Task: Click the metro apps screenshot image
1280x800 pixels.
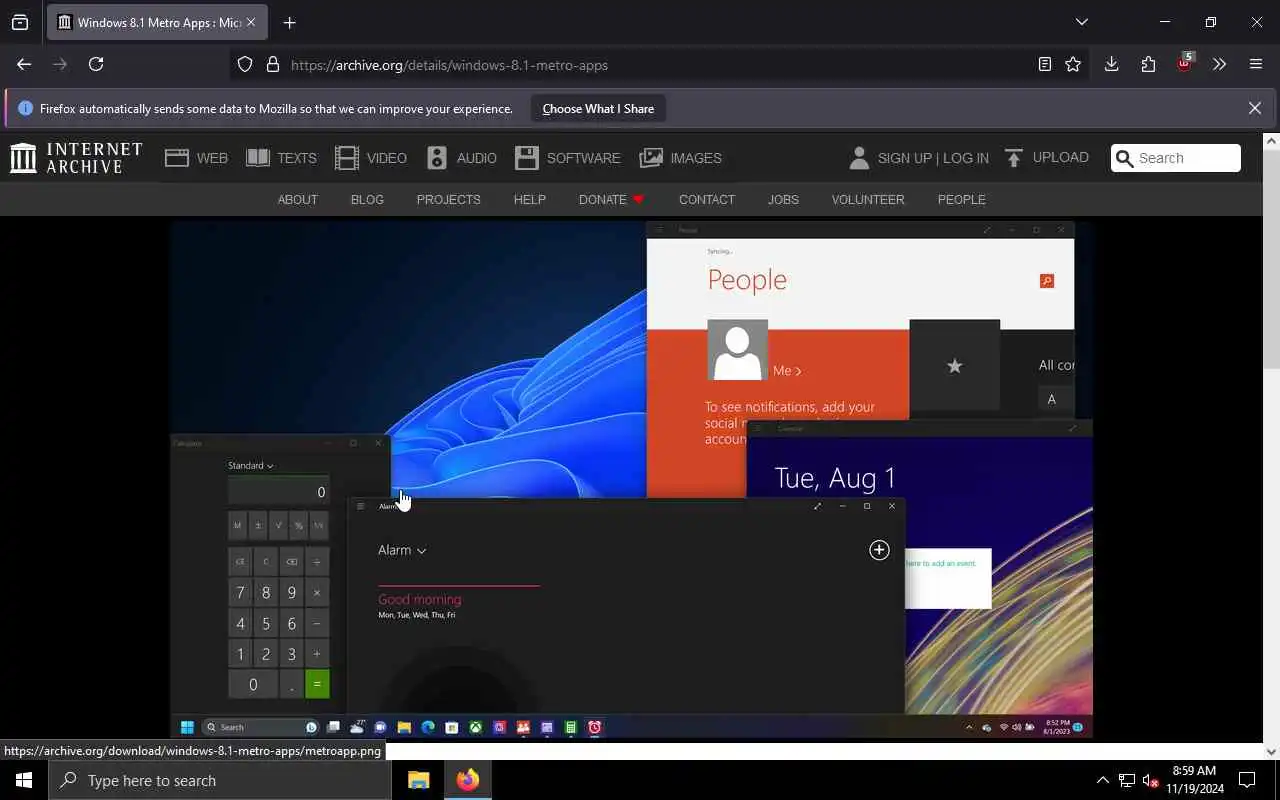Action: pos(631,479)
